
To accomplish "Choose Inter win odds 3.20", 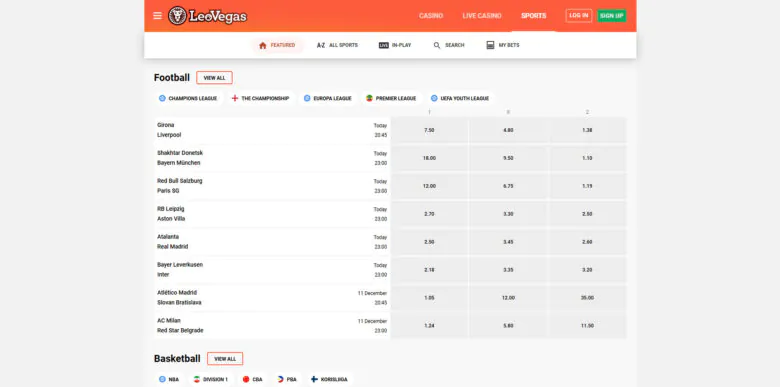I will tap(587, 270).
